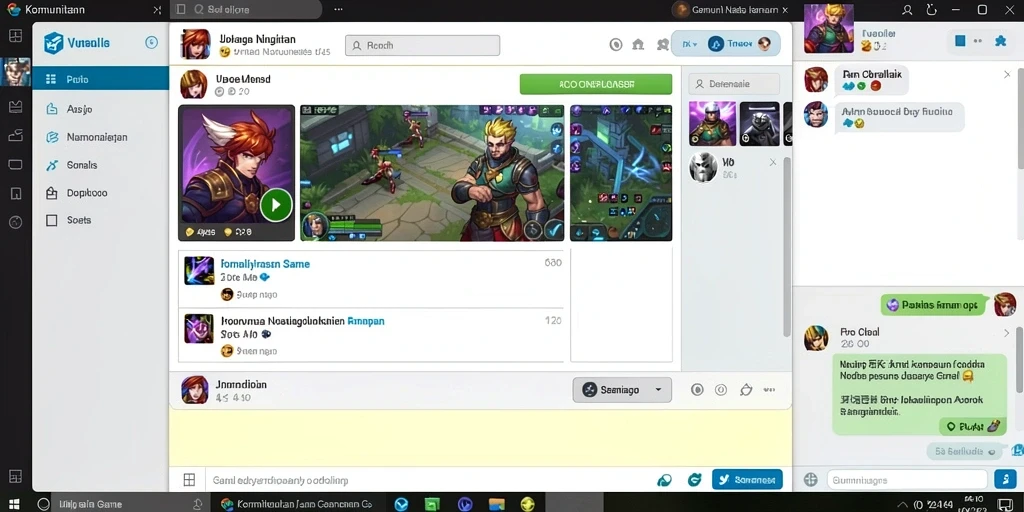
Task: Click the Pluiat button in green message
Action: coord(970,426)
